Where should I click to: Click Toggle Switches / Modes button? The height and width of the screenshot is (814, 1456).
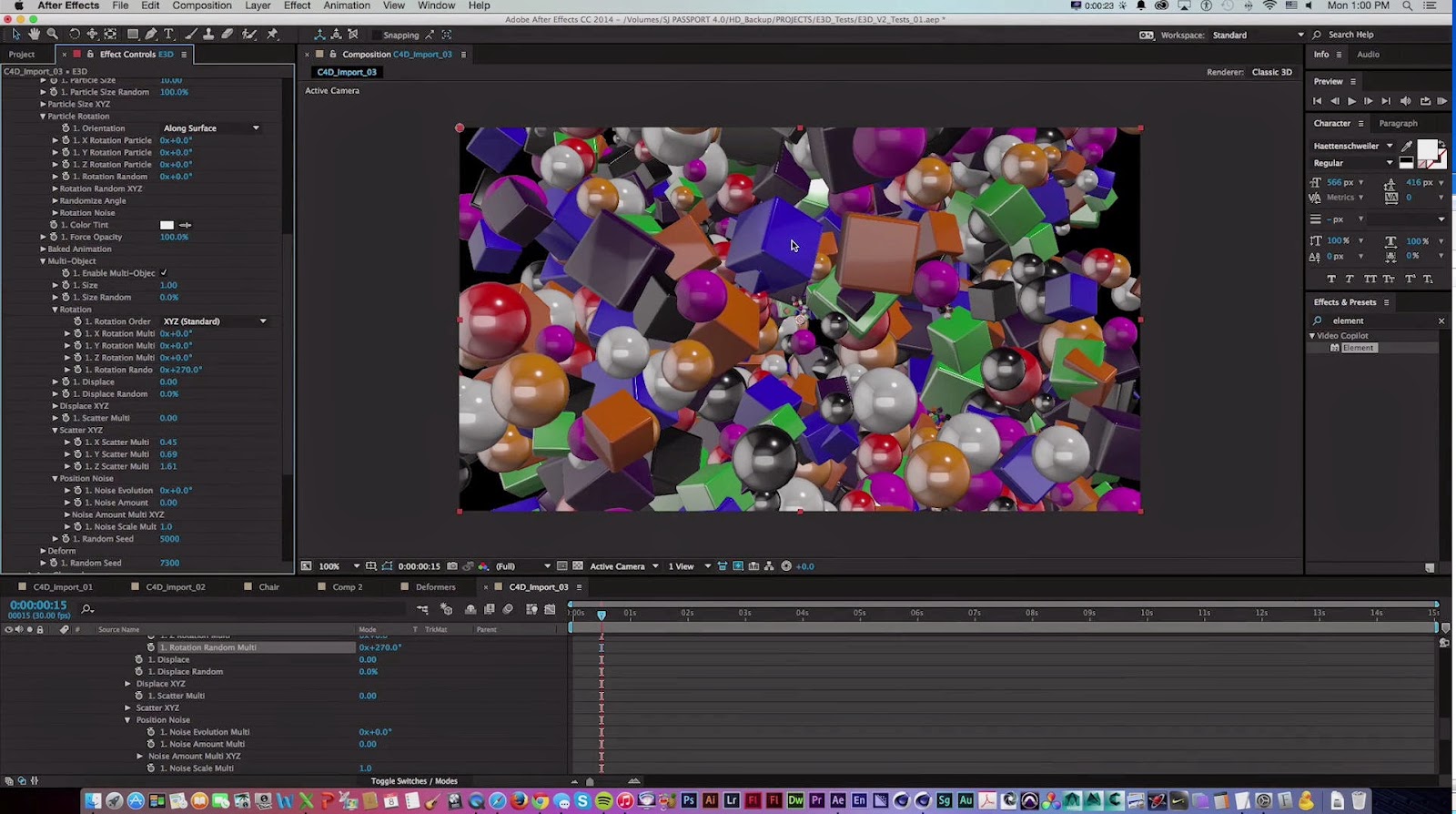click(x=414, y=781)
